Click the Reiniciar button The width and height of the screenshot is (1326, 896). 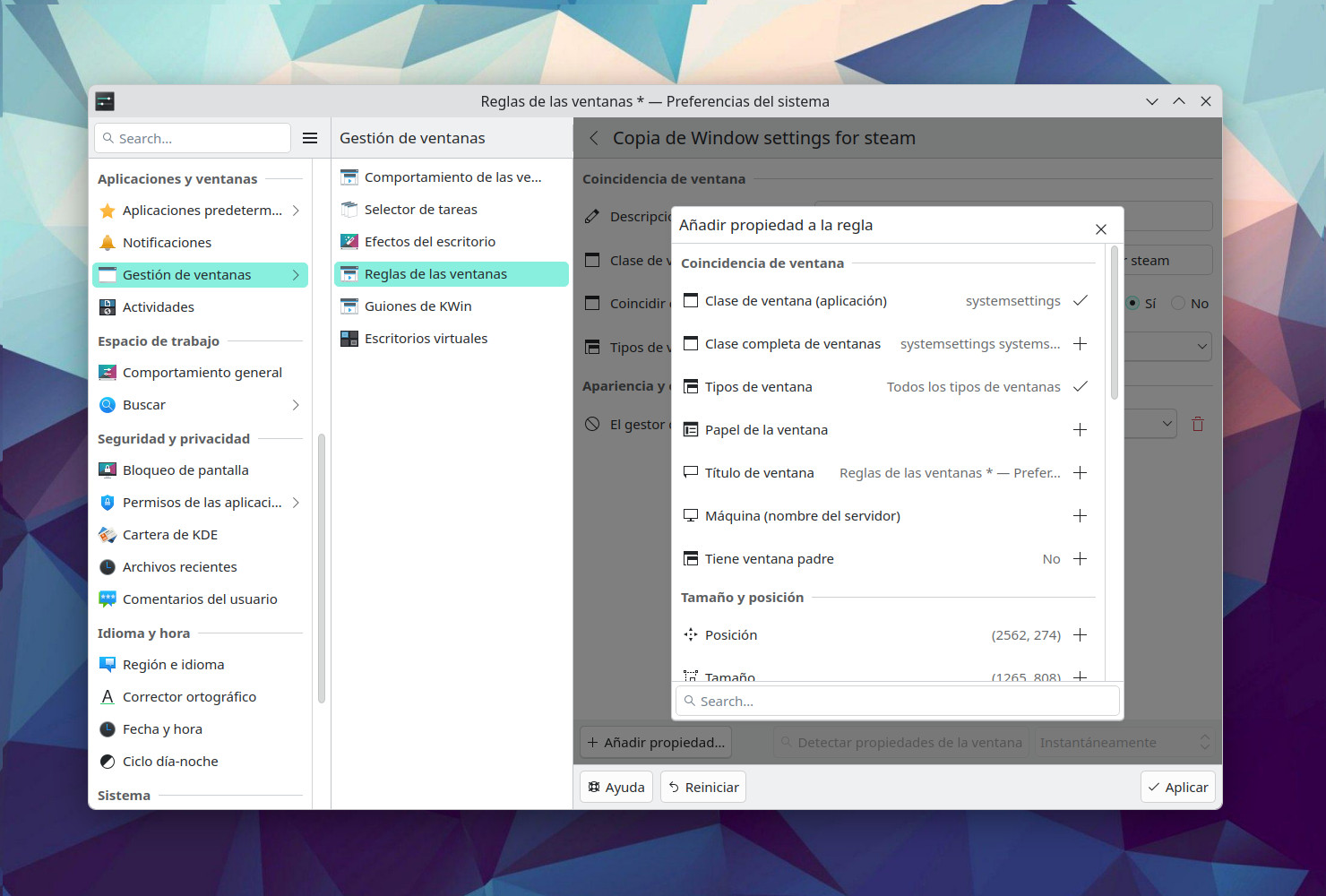click(x=703, y=788)
